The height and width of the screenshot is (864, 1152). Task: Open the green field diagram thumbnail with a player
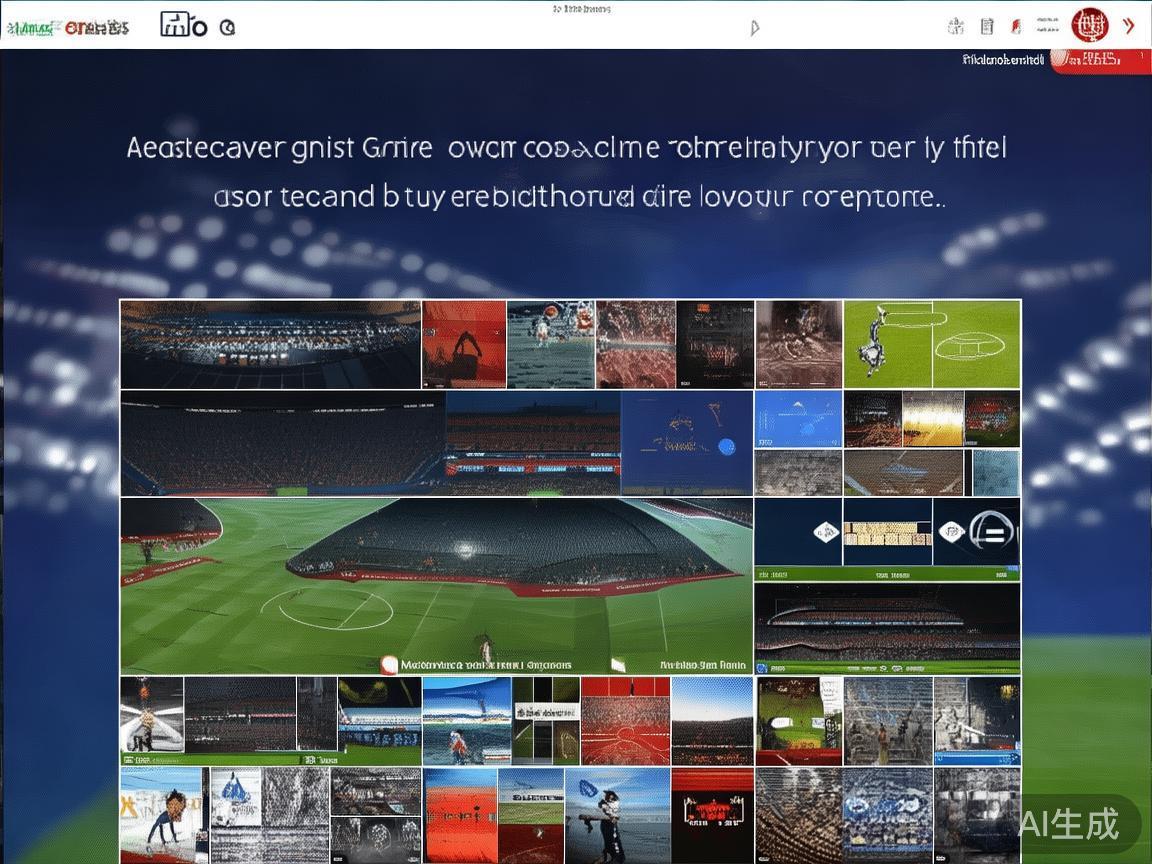932,344
